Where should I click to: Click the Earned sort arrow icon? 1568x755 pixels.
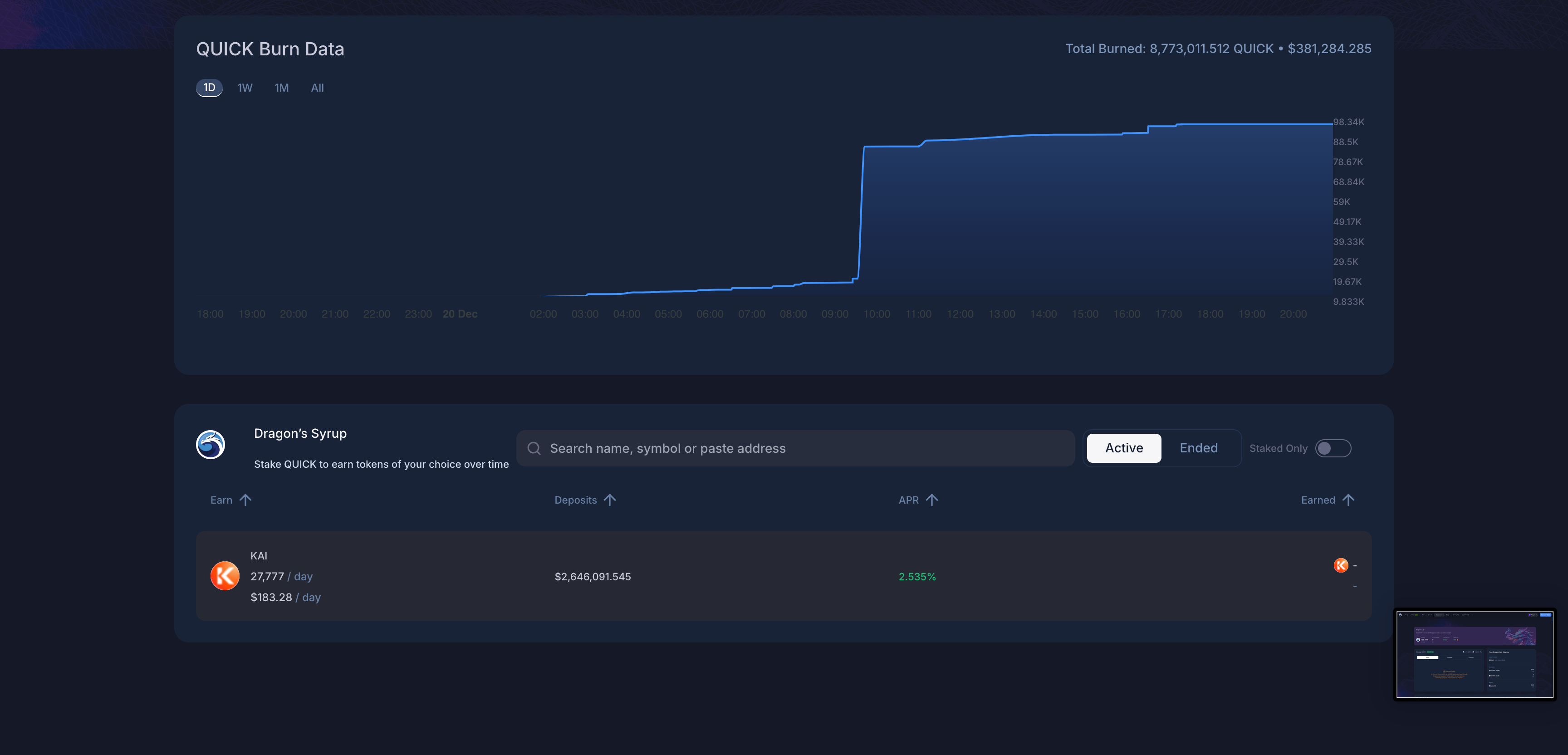coord(1348,500)
